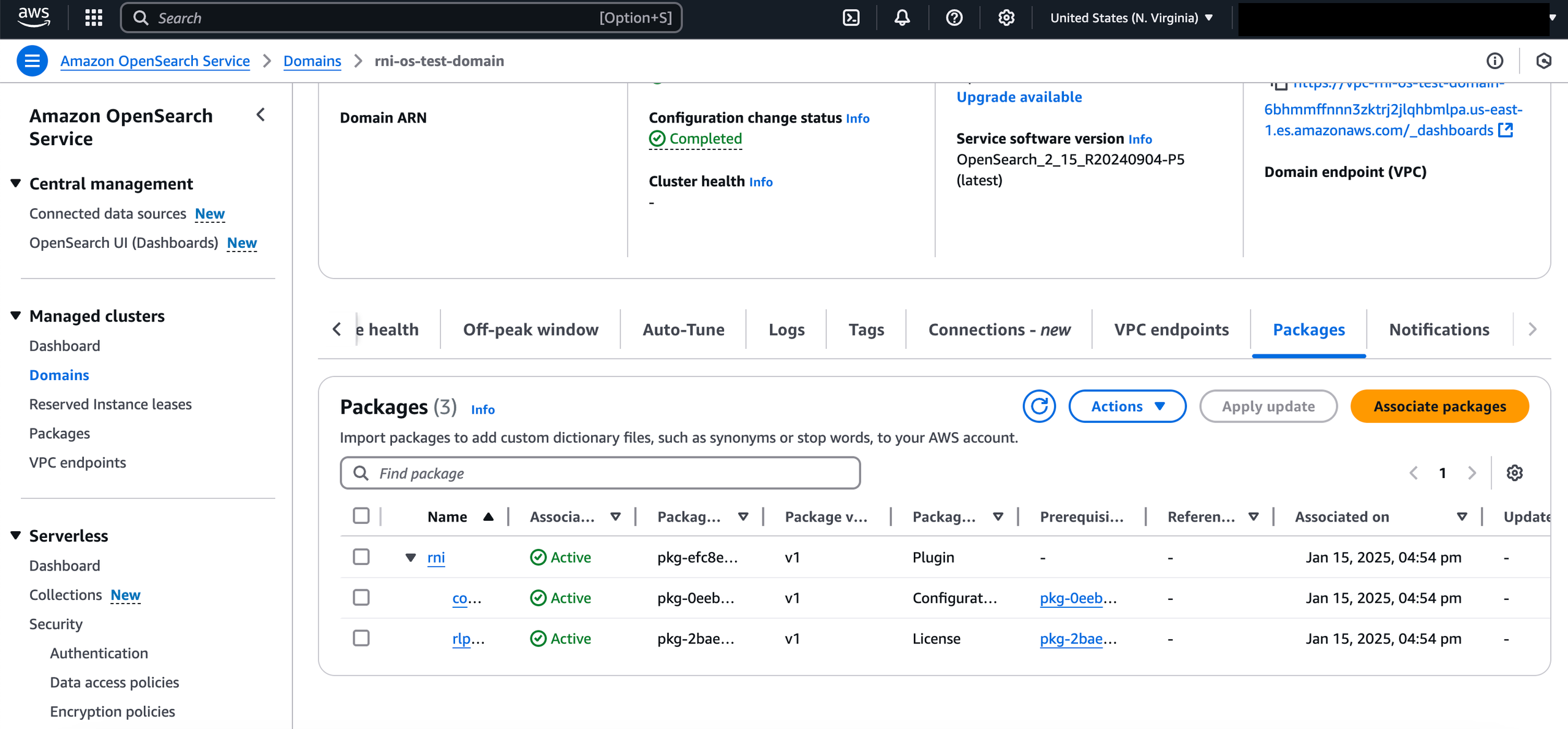Sort by Name column ascending arrow
The height and width of the screenshot is (729, 1568).
coord(488,517)
